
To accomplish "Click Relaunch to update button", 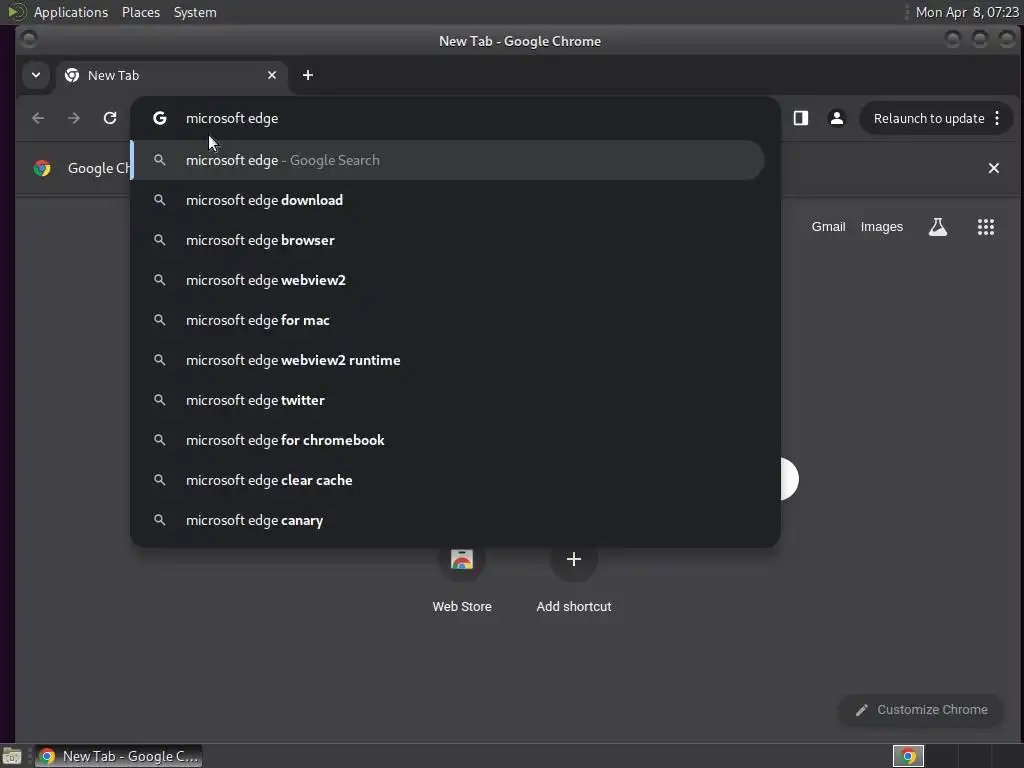I will [x=928, y=118].
